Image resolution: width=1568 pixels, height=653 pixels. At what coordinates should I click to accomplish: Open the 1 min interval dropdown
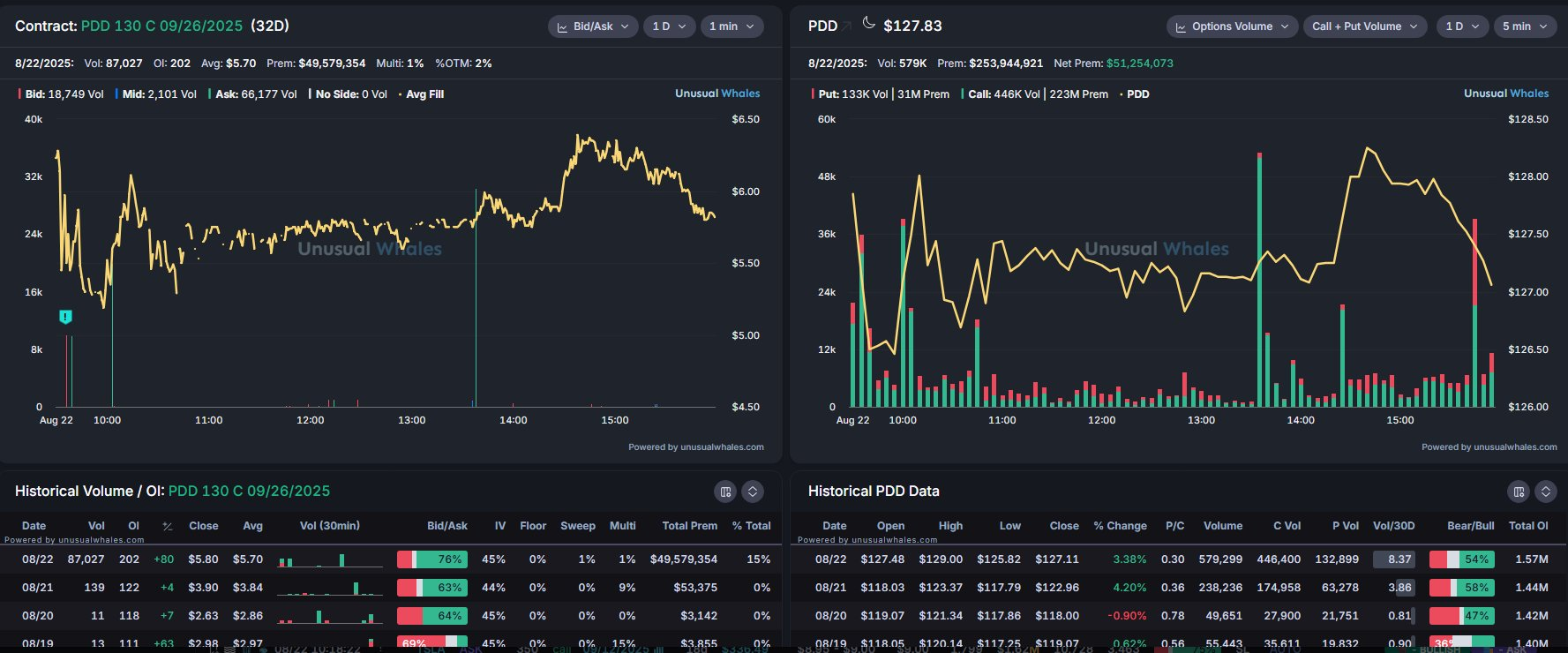point(731,26)
